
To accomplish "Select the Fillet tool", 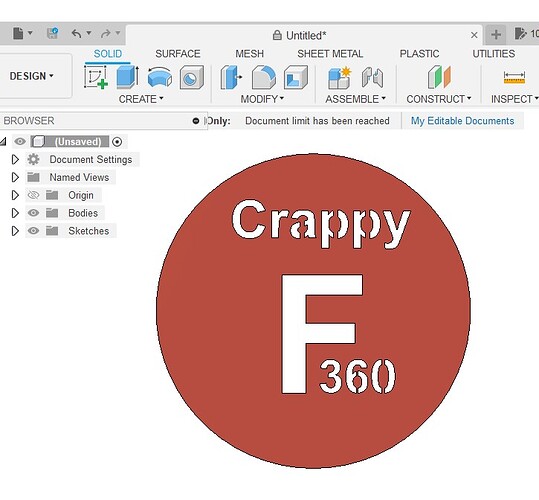I will click(264, 77).
